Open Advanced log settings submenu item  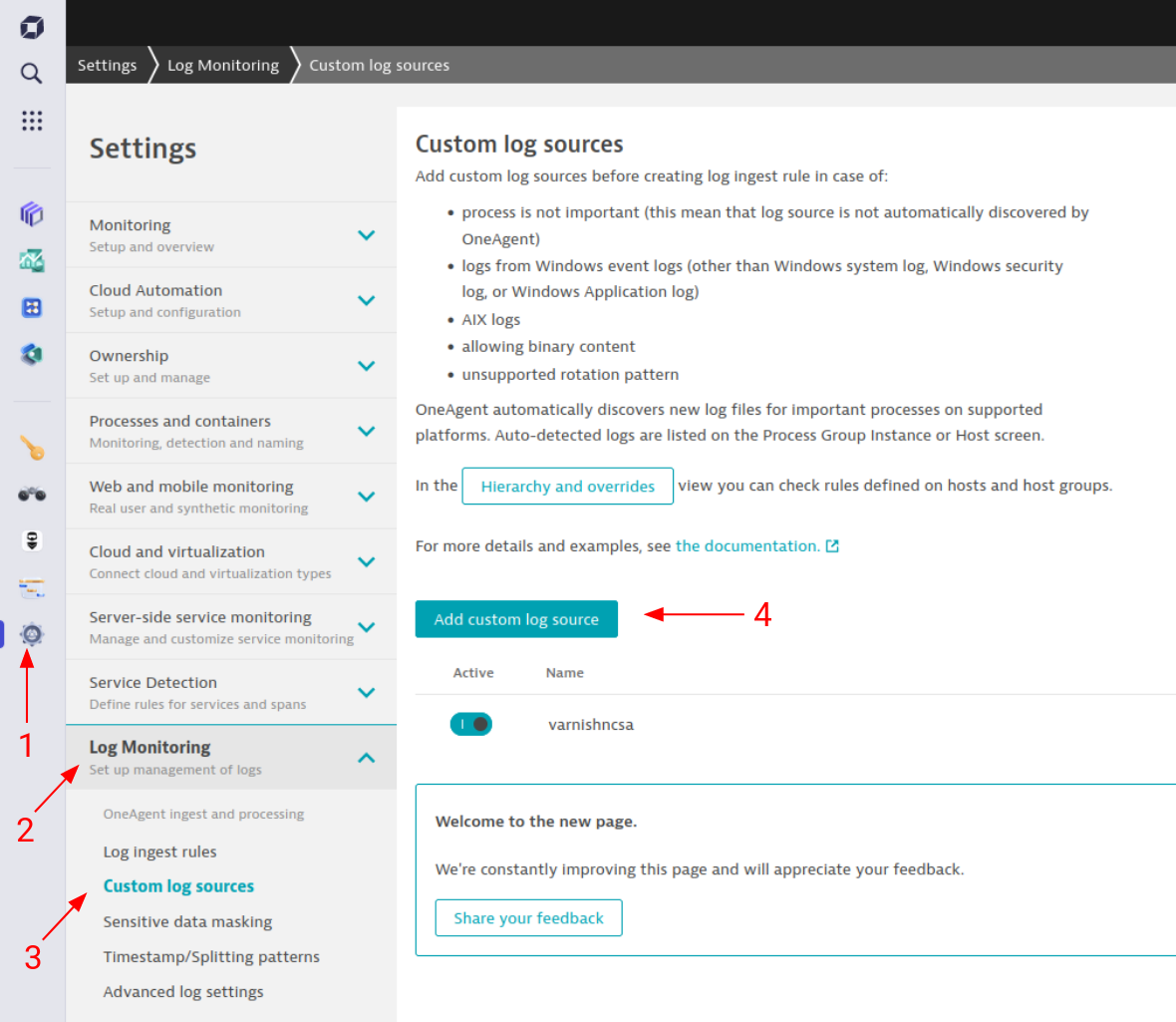tap(183, 992)
